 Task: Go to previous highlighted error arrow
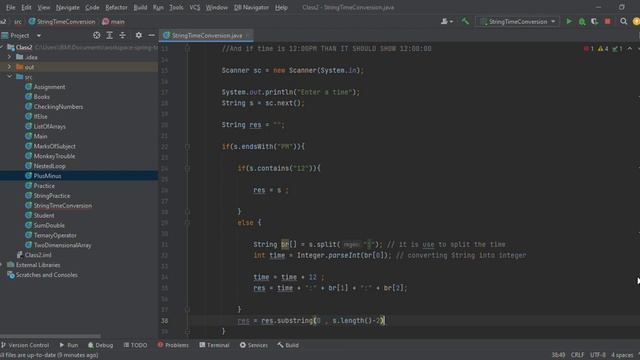pyautogui.click(x=630, y=49)
